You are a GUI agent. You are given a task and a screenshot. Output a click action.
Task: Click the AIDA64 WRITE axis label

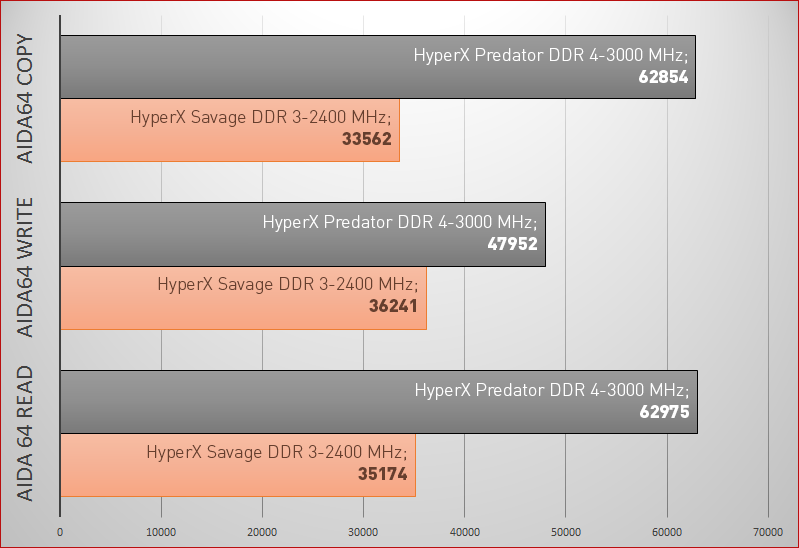point(25,268)
